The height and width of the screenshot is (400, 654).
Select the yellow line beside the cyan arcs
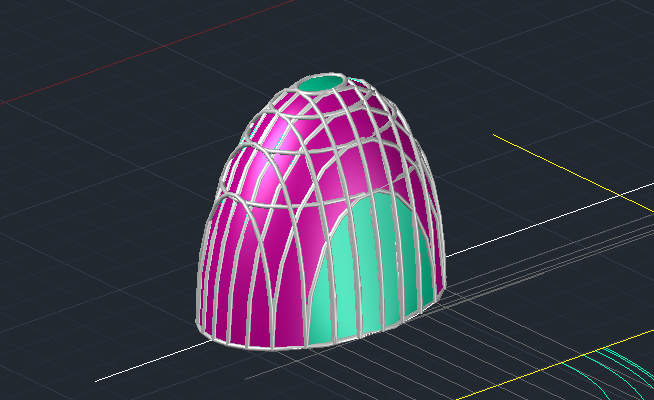tap(555, 365)
